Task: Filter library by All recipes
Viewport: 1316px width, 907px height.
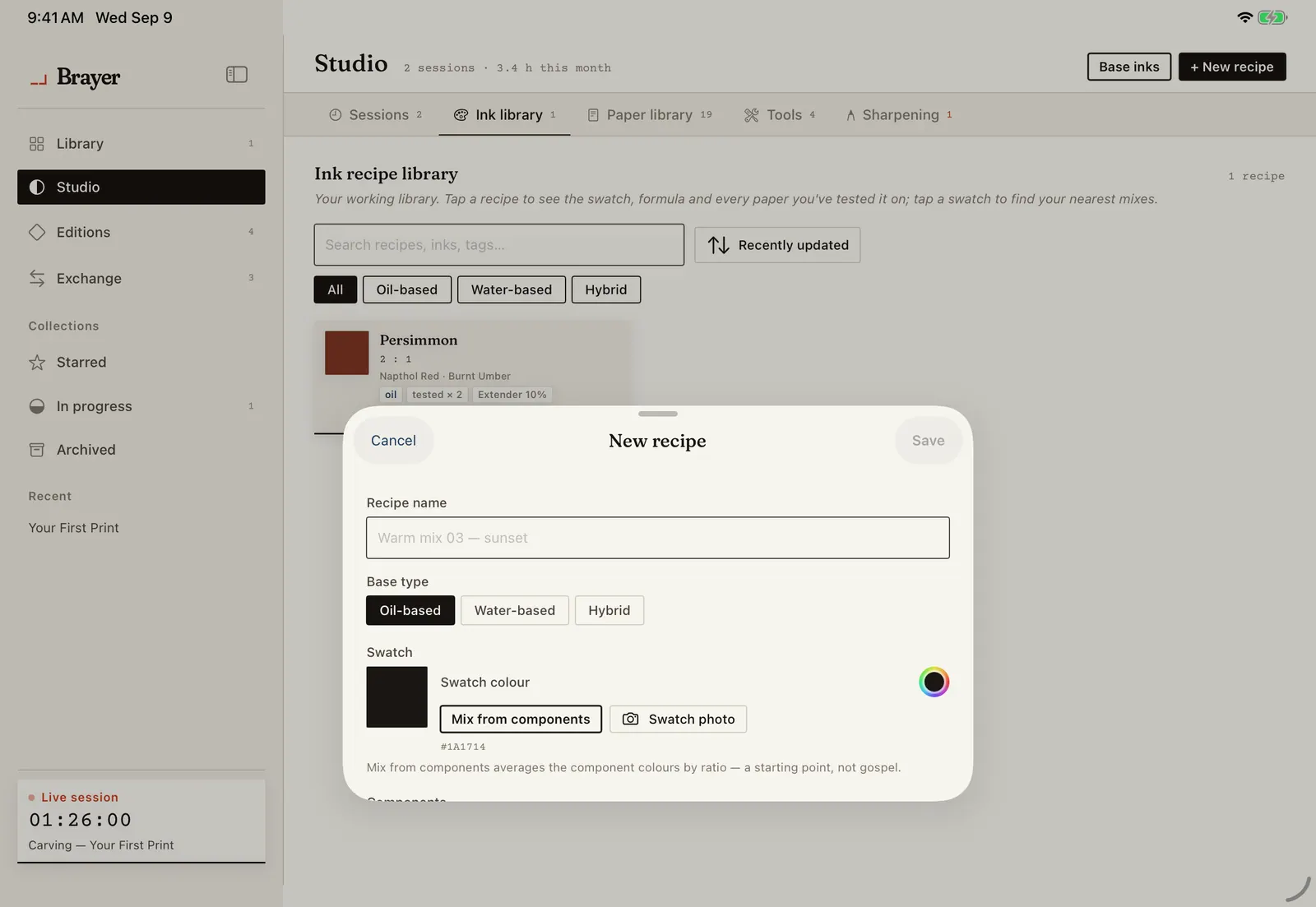Action: (336, 290)
